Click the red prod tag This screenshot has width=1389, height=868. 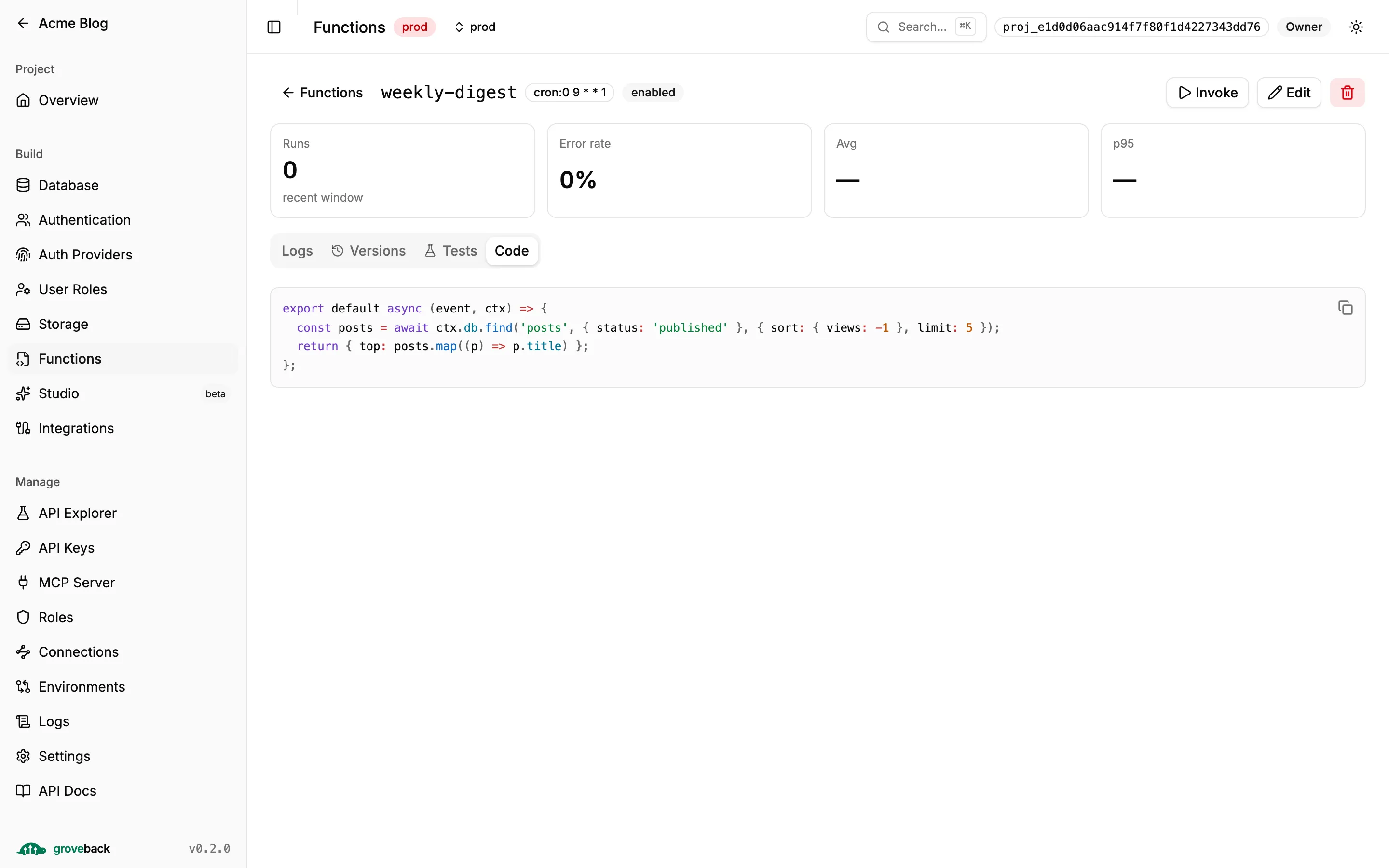[414, 27]
